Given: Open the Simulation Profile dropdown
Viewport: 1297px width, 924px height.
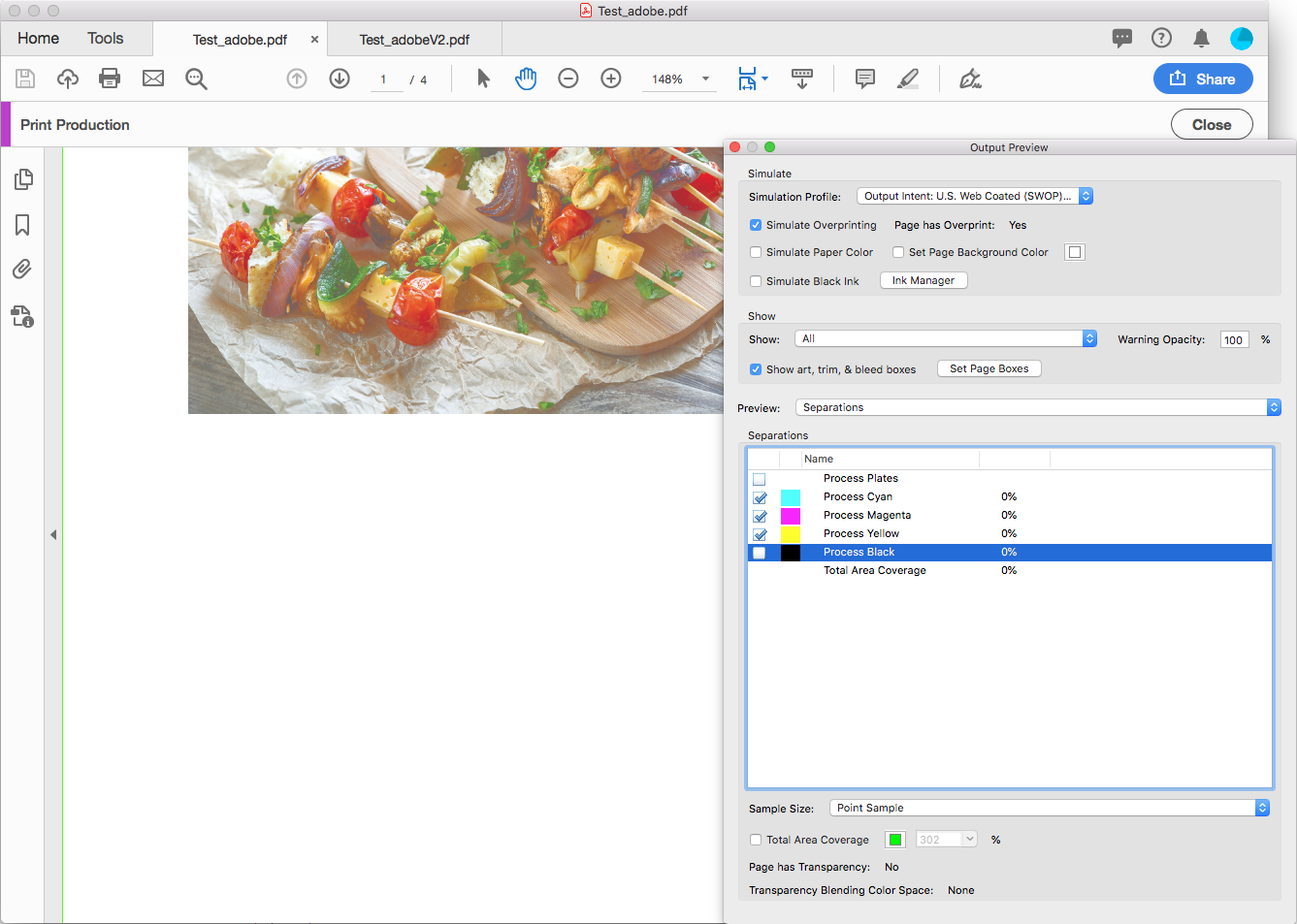Looking at the screenshot, I should click(975, 196).
